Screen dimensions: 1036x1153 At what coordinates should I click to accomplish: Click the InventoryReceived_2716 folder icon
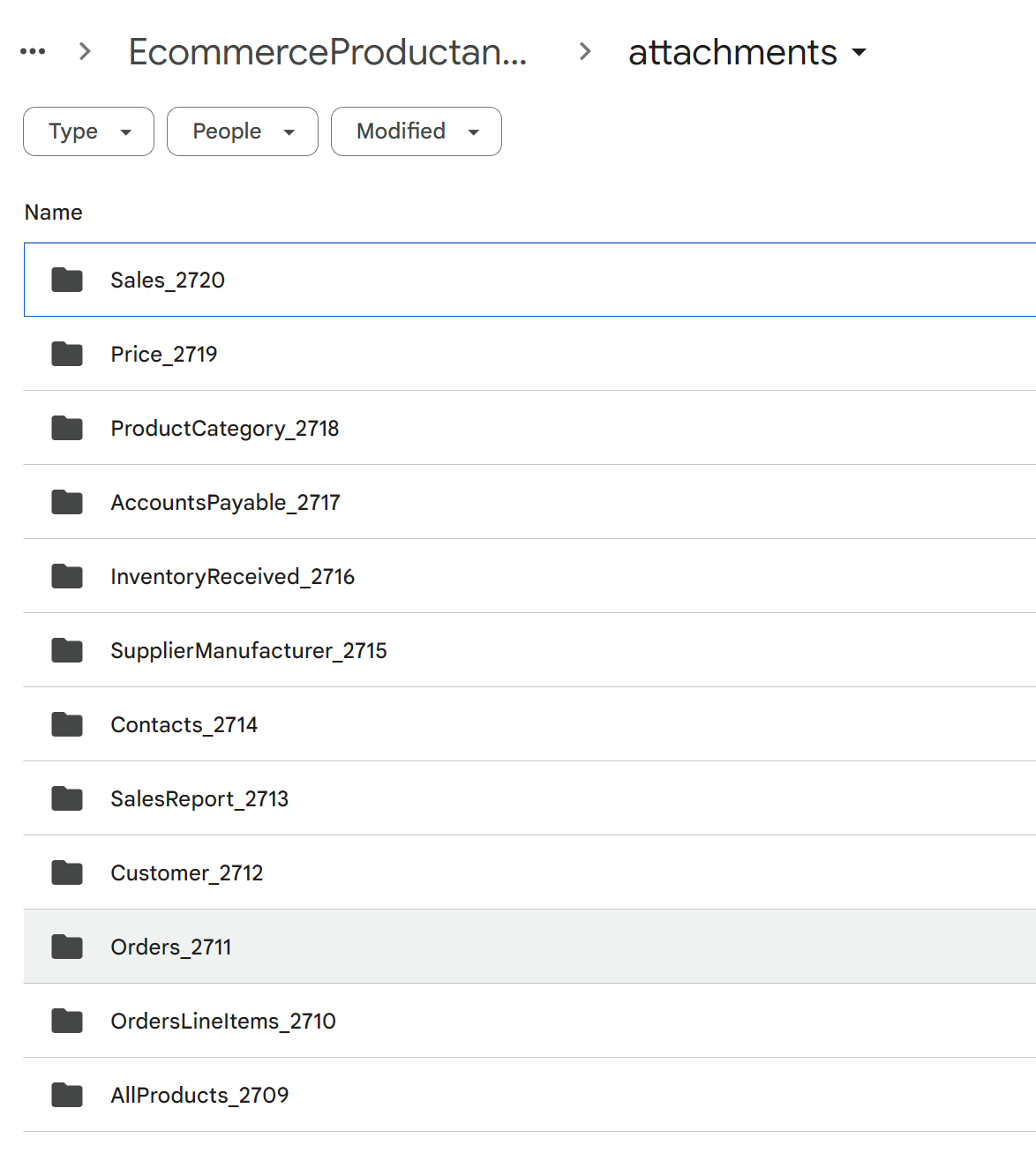pyautogui.click(x=67, y=576)
